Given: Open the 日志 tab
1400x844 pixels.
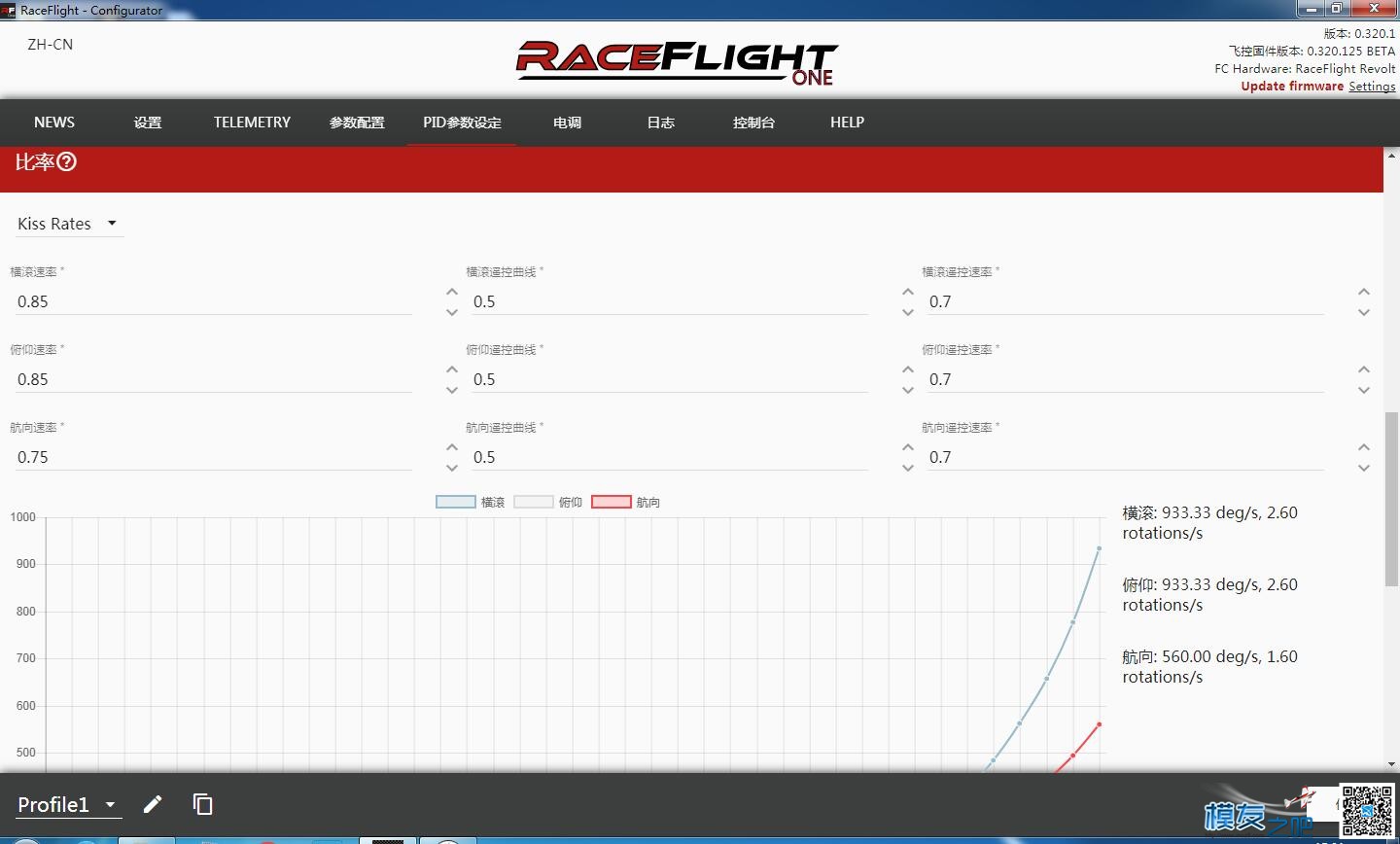Looking at the screenshot, I should [661, 123].
